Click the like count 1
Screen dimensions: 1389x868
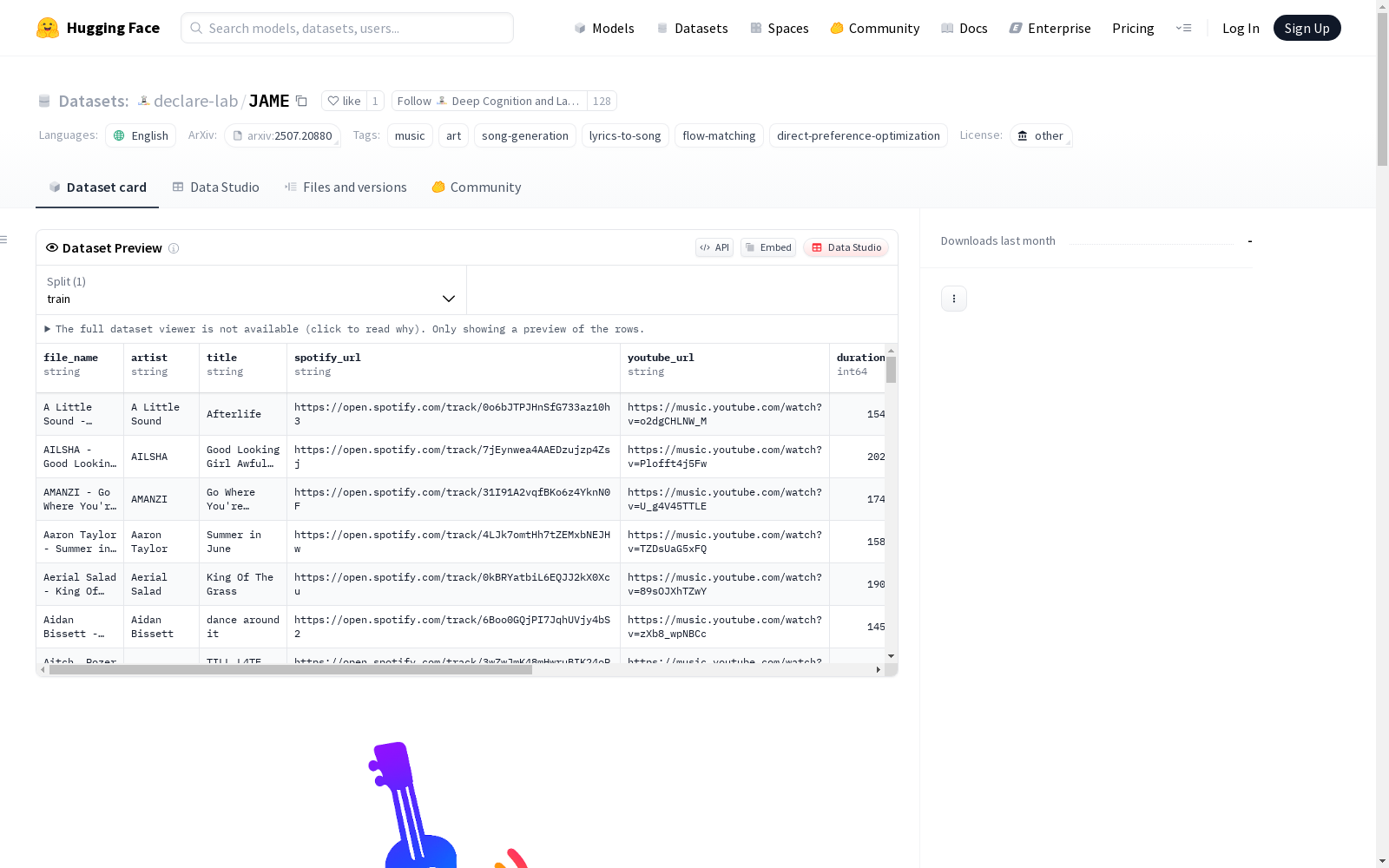[375, 101]
